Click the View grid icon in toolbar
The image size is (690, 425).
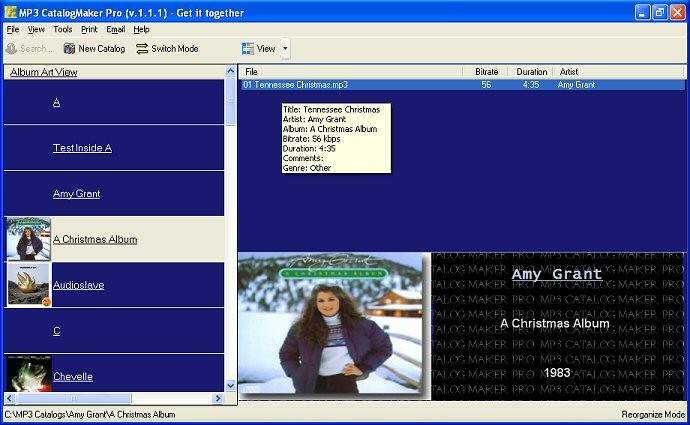(248, 48)
